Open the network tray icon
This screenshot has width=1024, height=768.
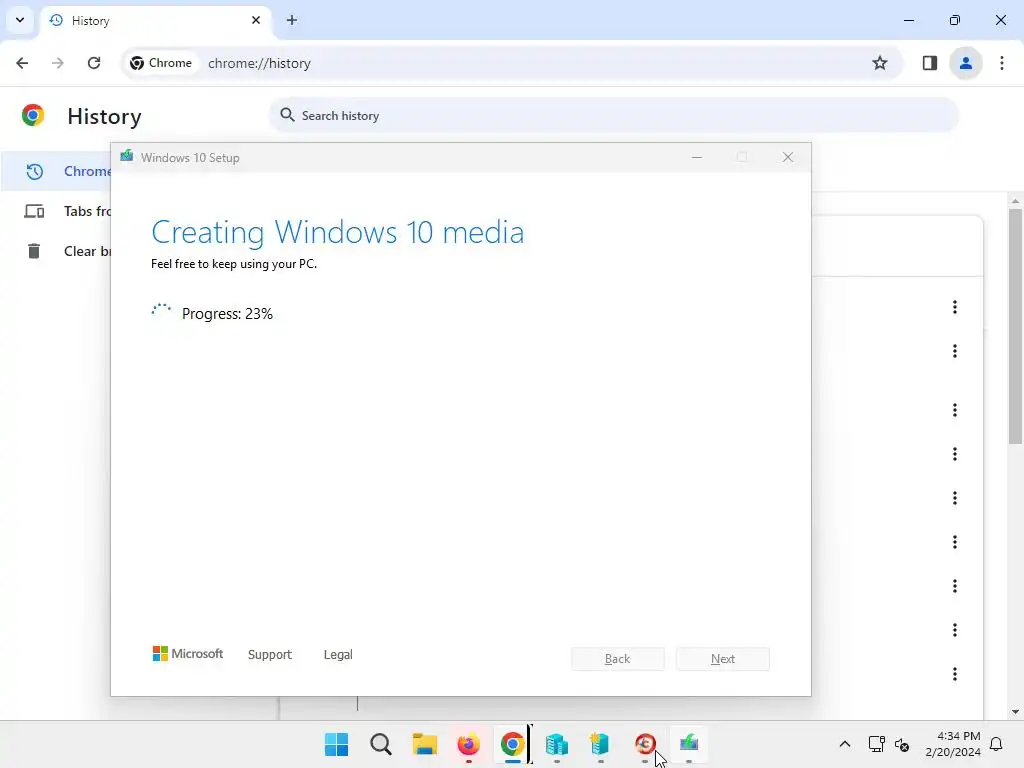coord(876,744)
